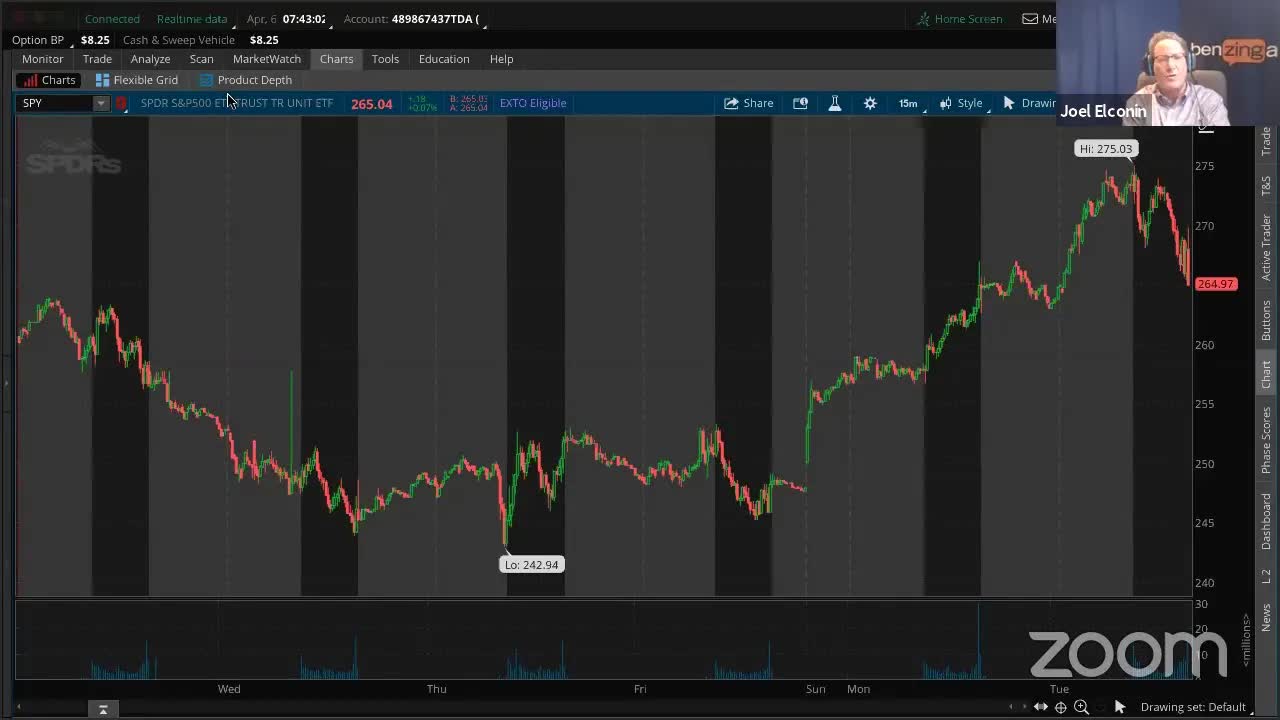This screenshot has width=1280, height=720.
Task: Click Hi: 275.03 price bubble
Action: click(x=1106, y=149)
